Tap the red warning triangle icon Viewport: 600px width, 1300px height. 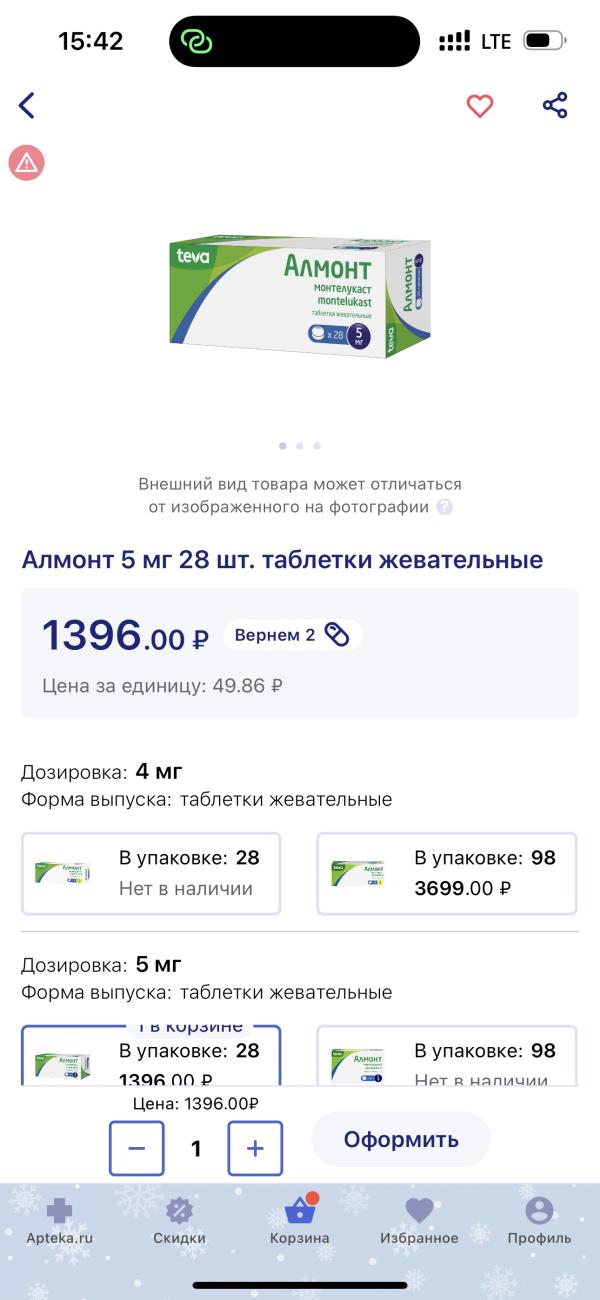point(27,162)
